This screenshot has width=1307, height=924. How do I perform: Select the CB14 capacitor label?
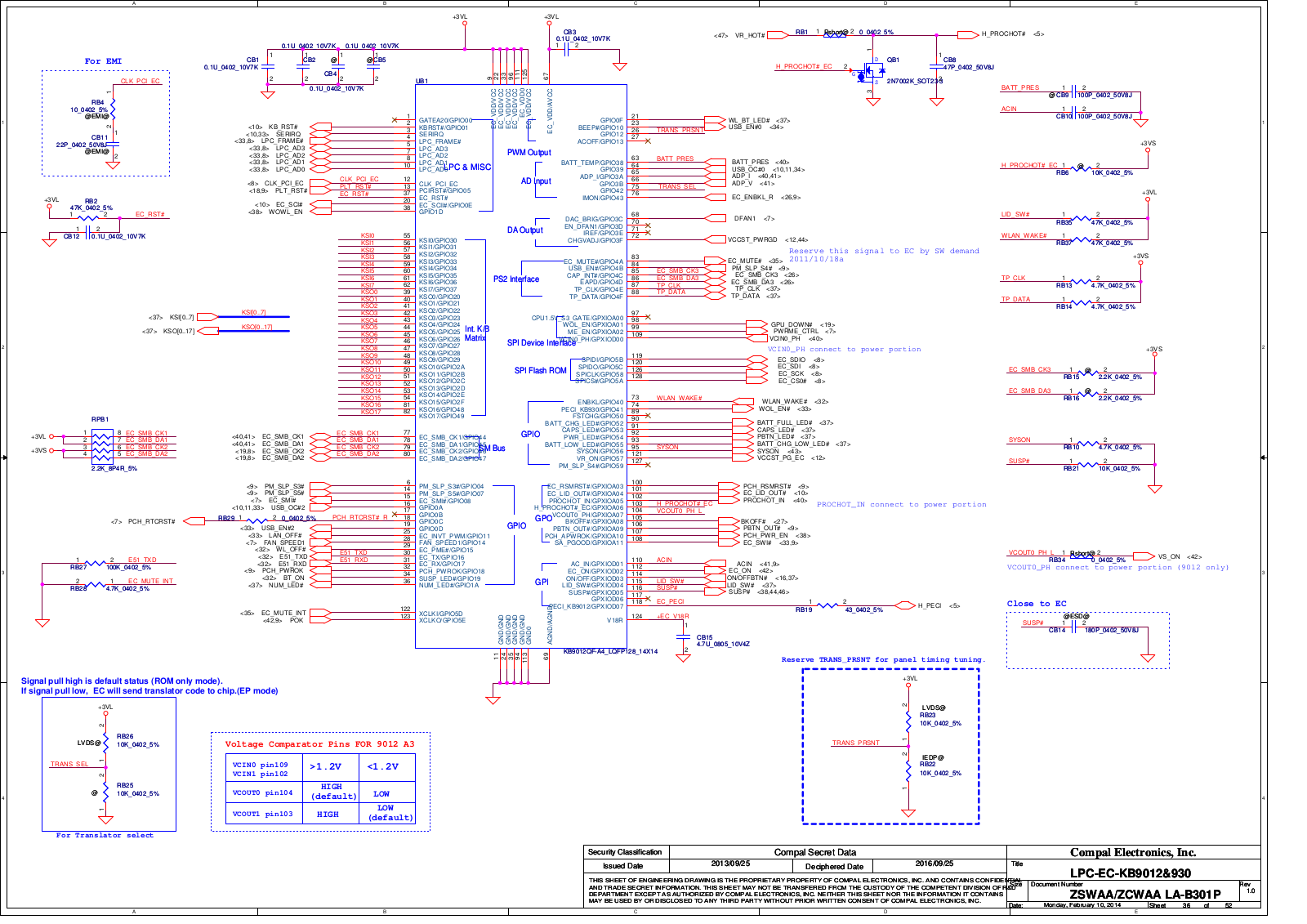pos(1057,630)
